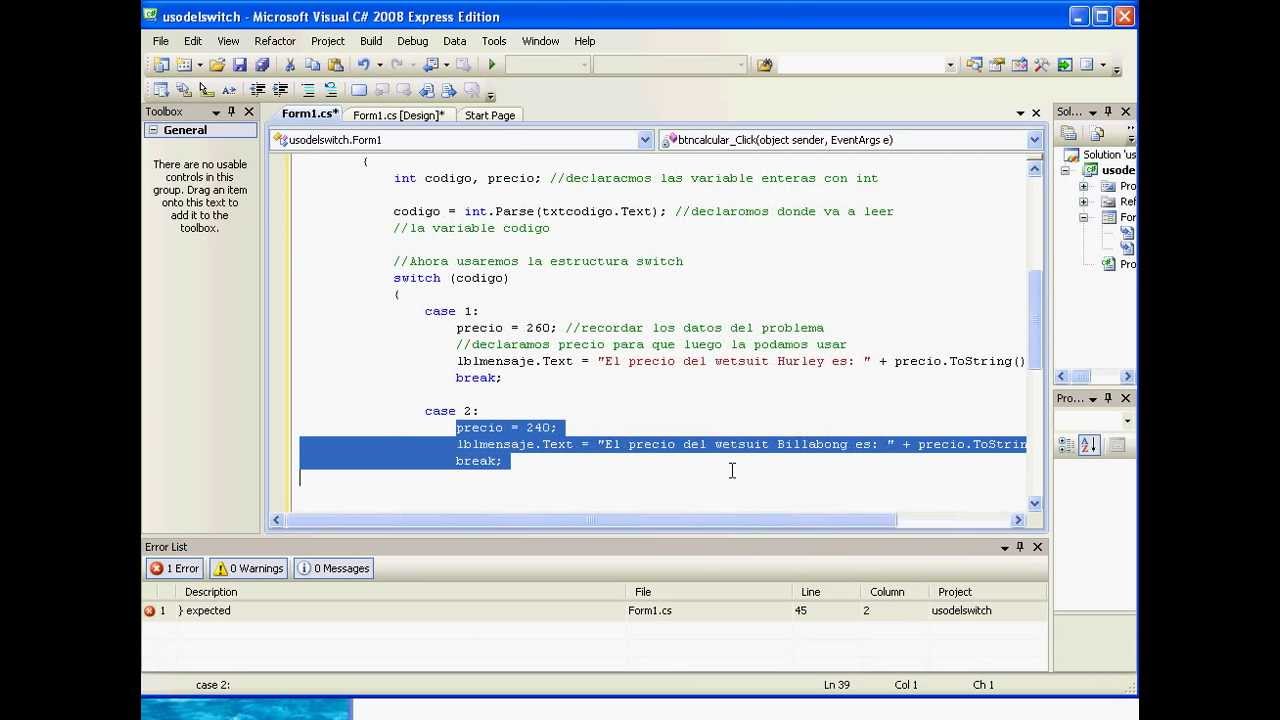Collapse the General toolbox group
Screen dimensions: 1280x720
point(154,130)
